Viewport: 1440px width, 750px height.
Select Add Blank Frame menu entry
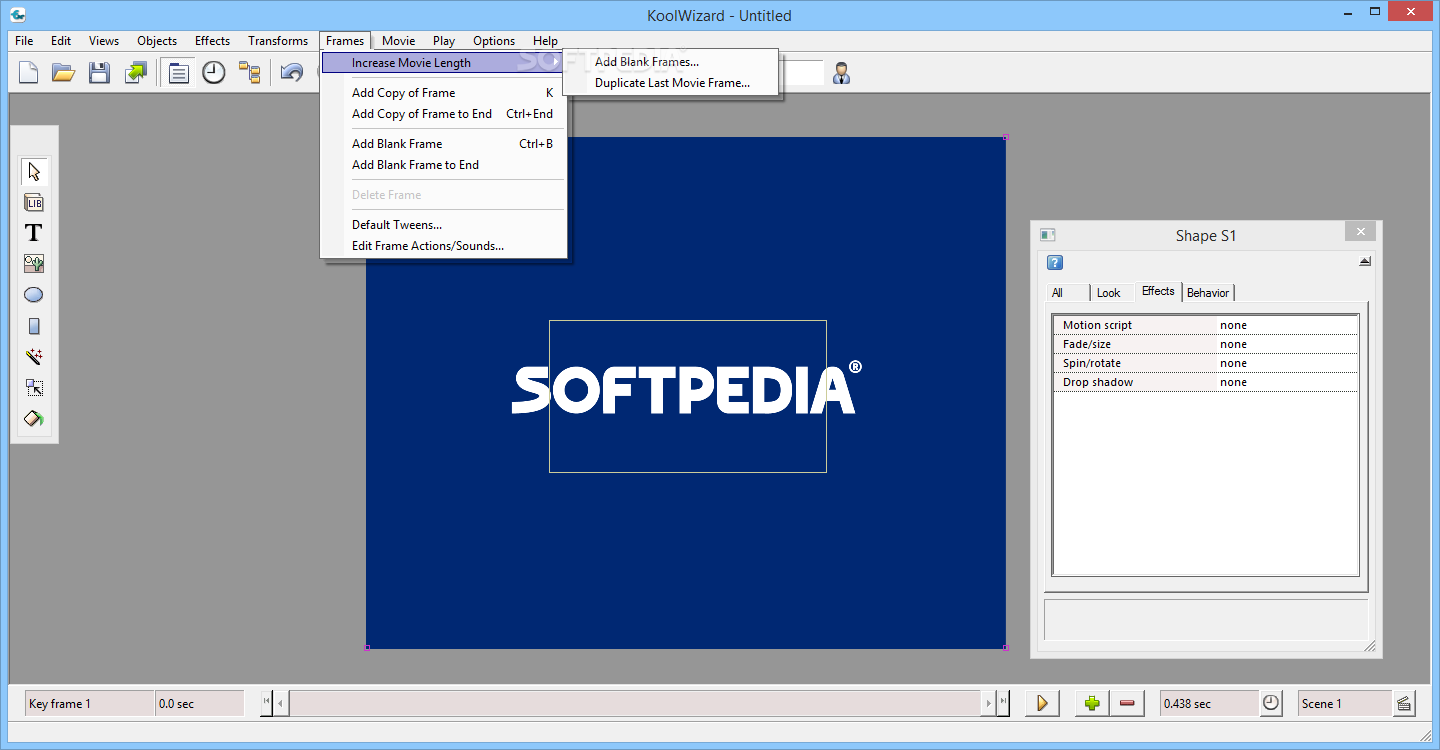tap(443, 144)
